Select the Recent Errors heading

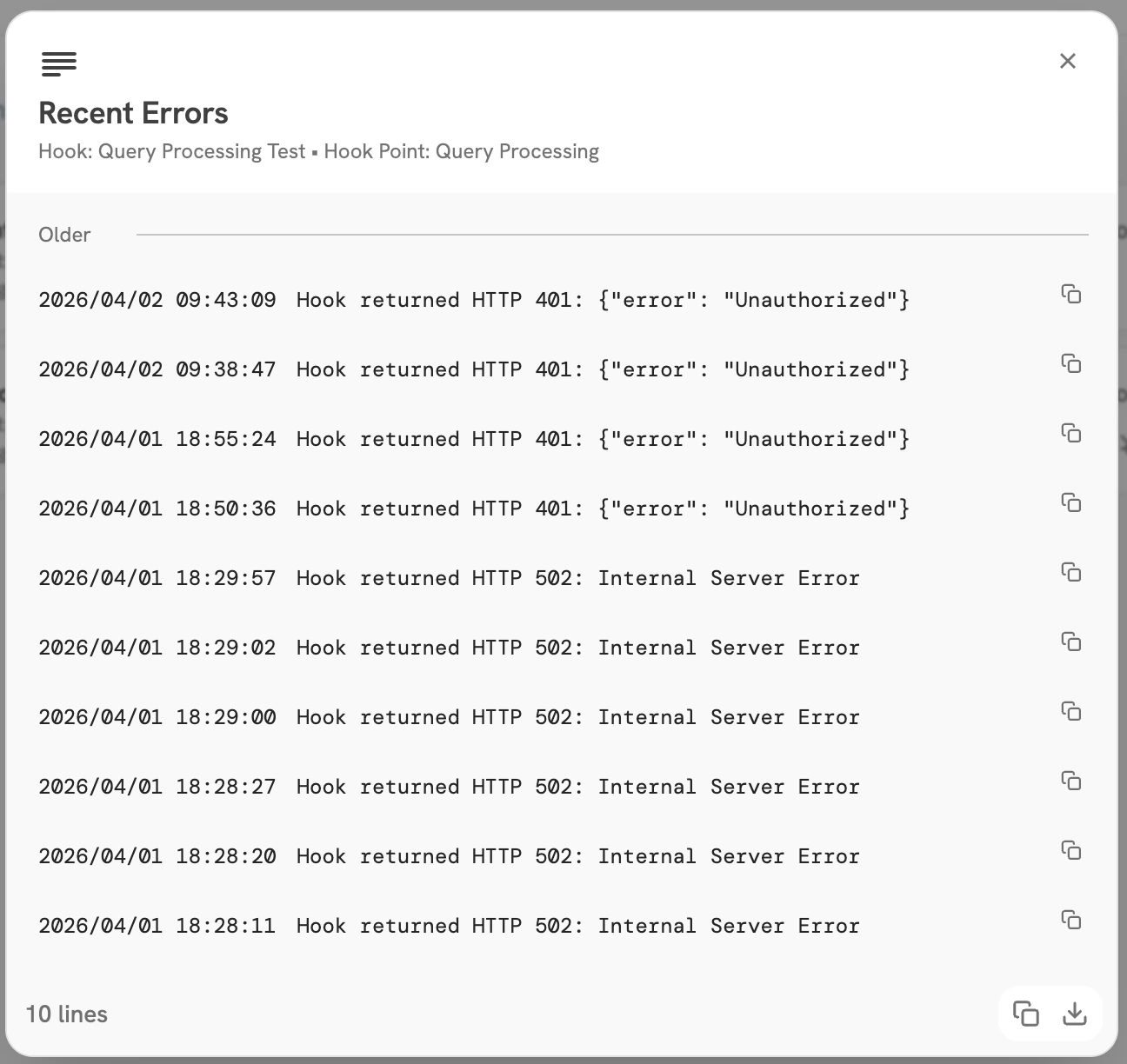click(x=132, y=112)
